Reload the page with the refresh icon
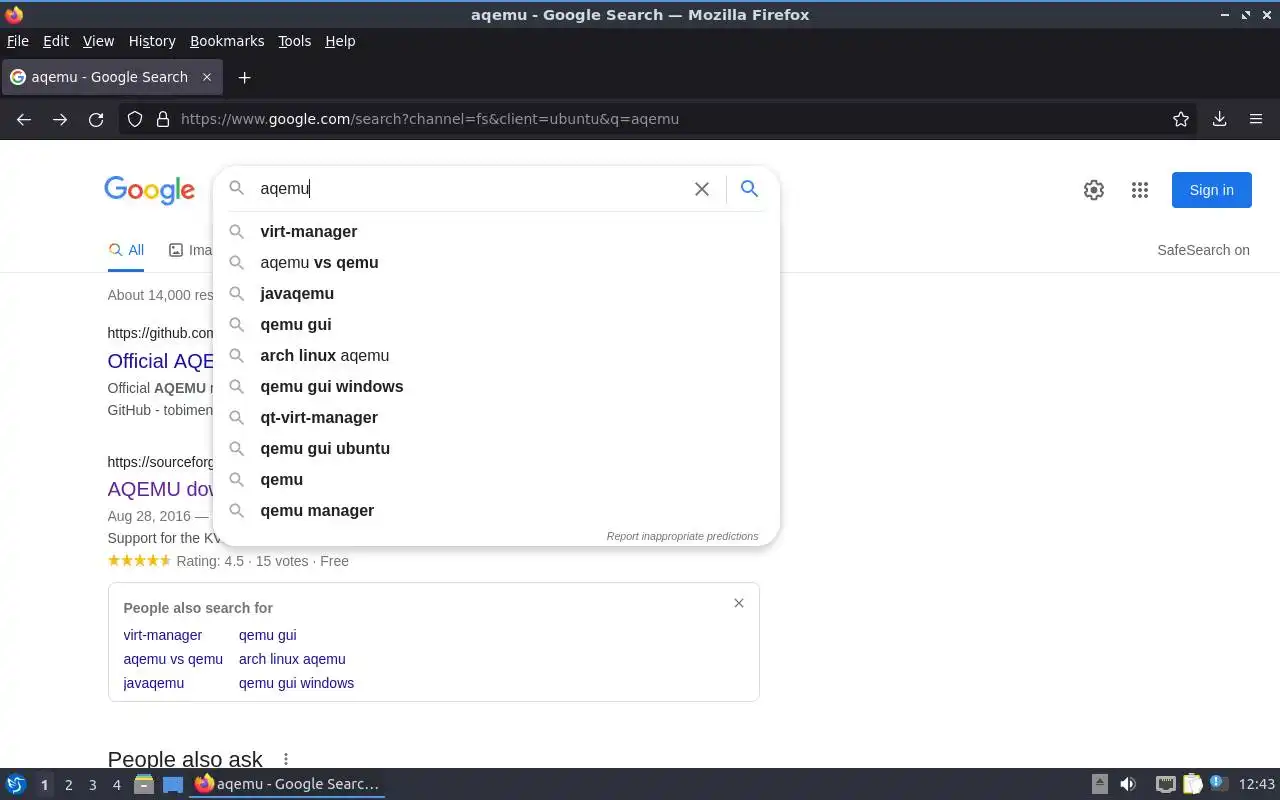The image size is (1280, 800). coord(96,119)
